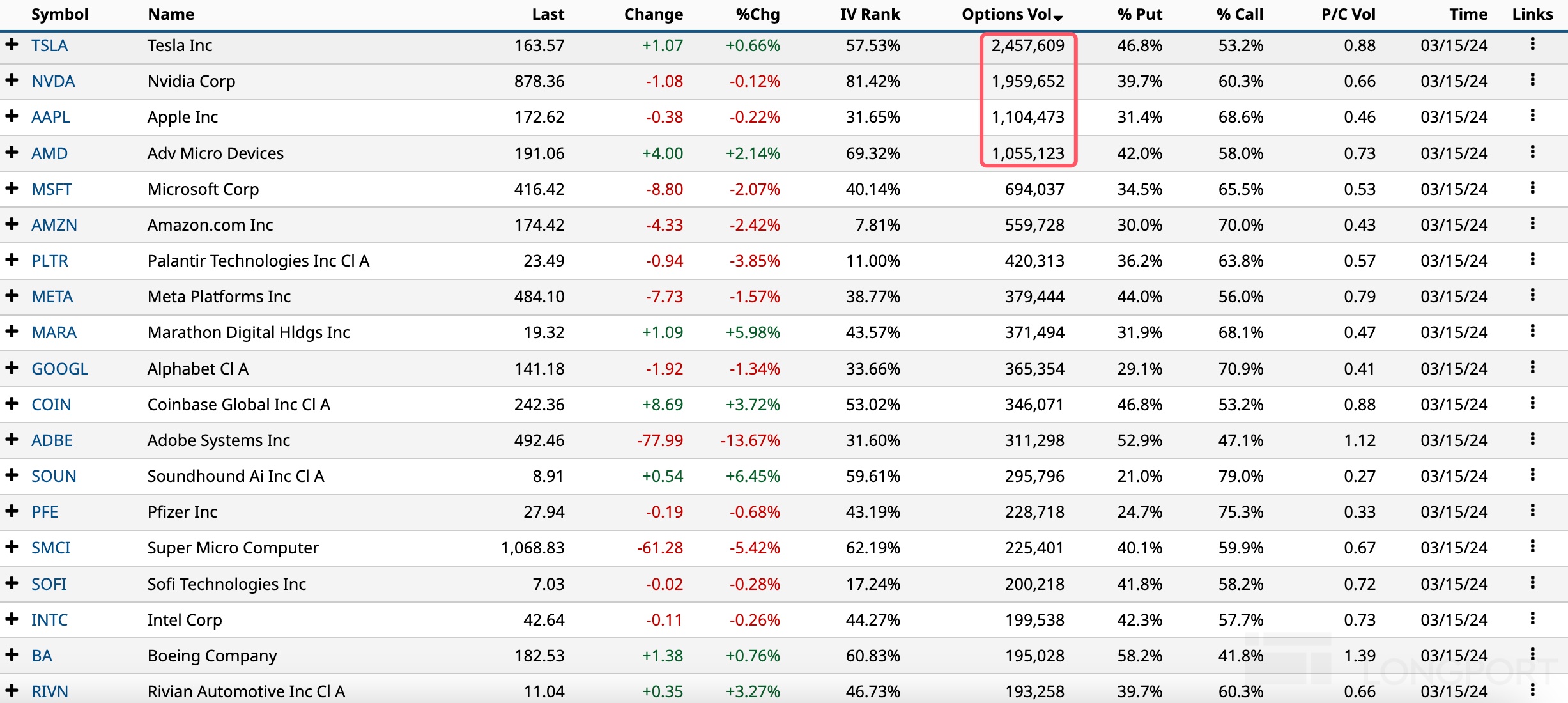This screenshot has width=1568, height=703.
Task: Open the three-dot links menu for NVDA
Action: tap(1532, 80)
